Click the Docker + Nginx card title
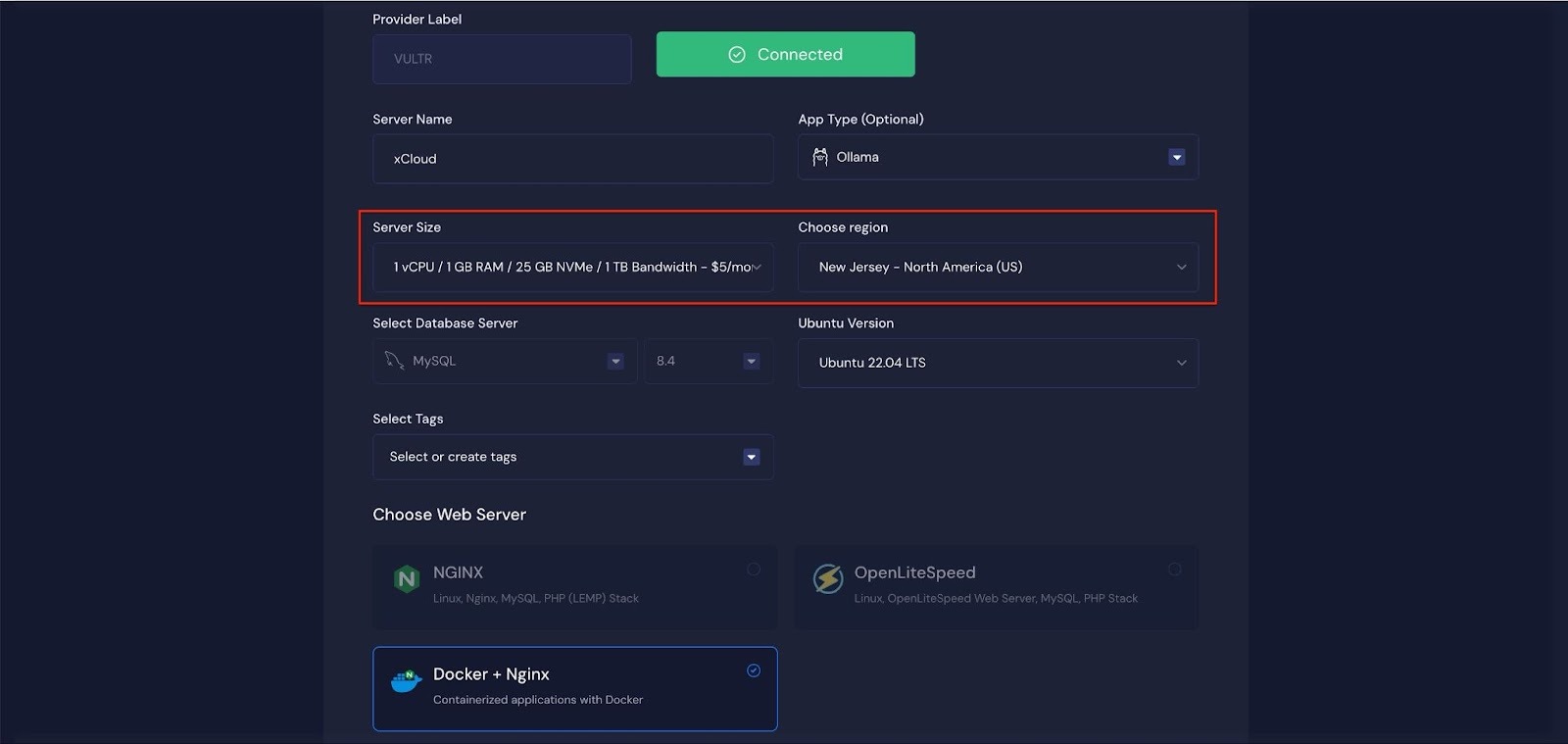The image size is (1568, 744). point(491,674)
